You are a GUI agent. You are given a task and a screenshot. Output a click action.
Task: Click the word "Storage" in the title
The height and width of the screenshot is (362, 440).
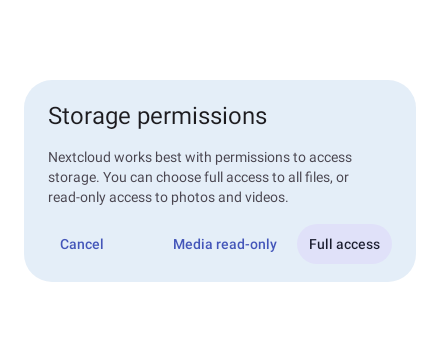(89, 117)
